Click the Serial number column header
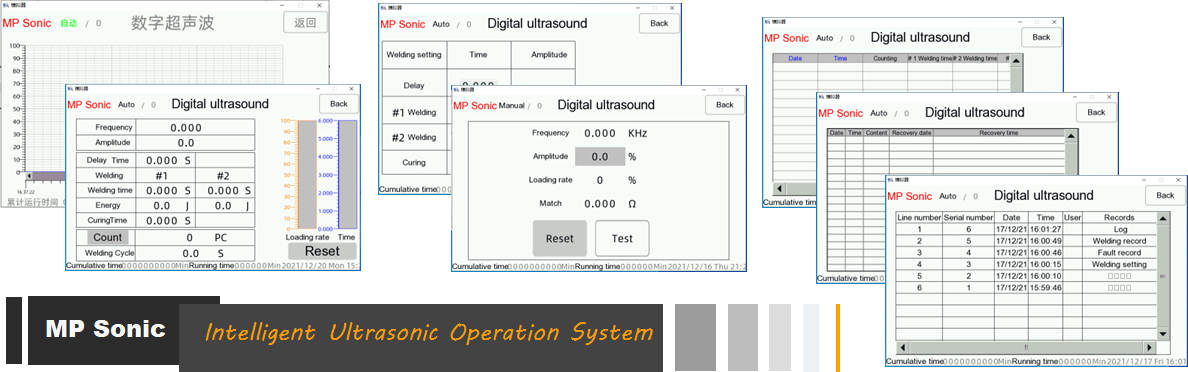The image size is (1188, 372). 968,217
